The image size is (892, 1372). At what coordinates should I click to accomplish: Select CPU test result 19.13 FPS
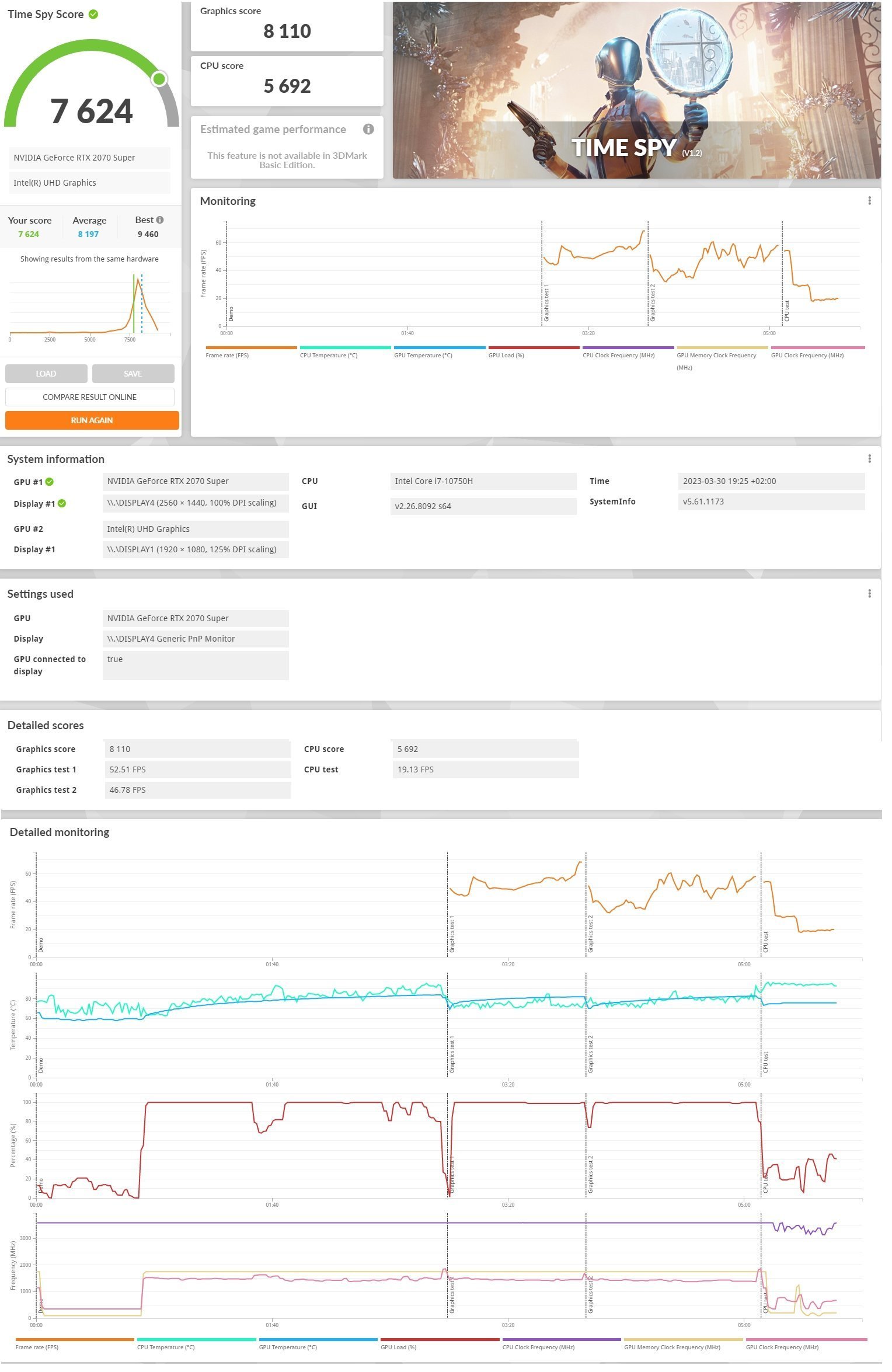(486, 769)
